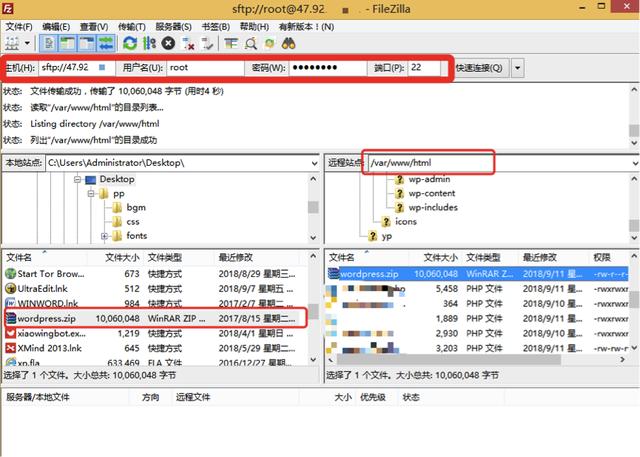
Task: Open directory listing filters dialog
Action: (231, 43)
